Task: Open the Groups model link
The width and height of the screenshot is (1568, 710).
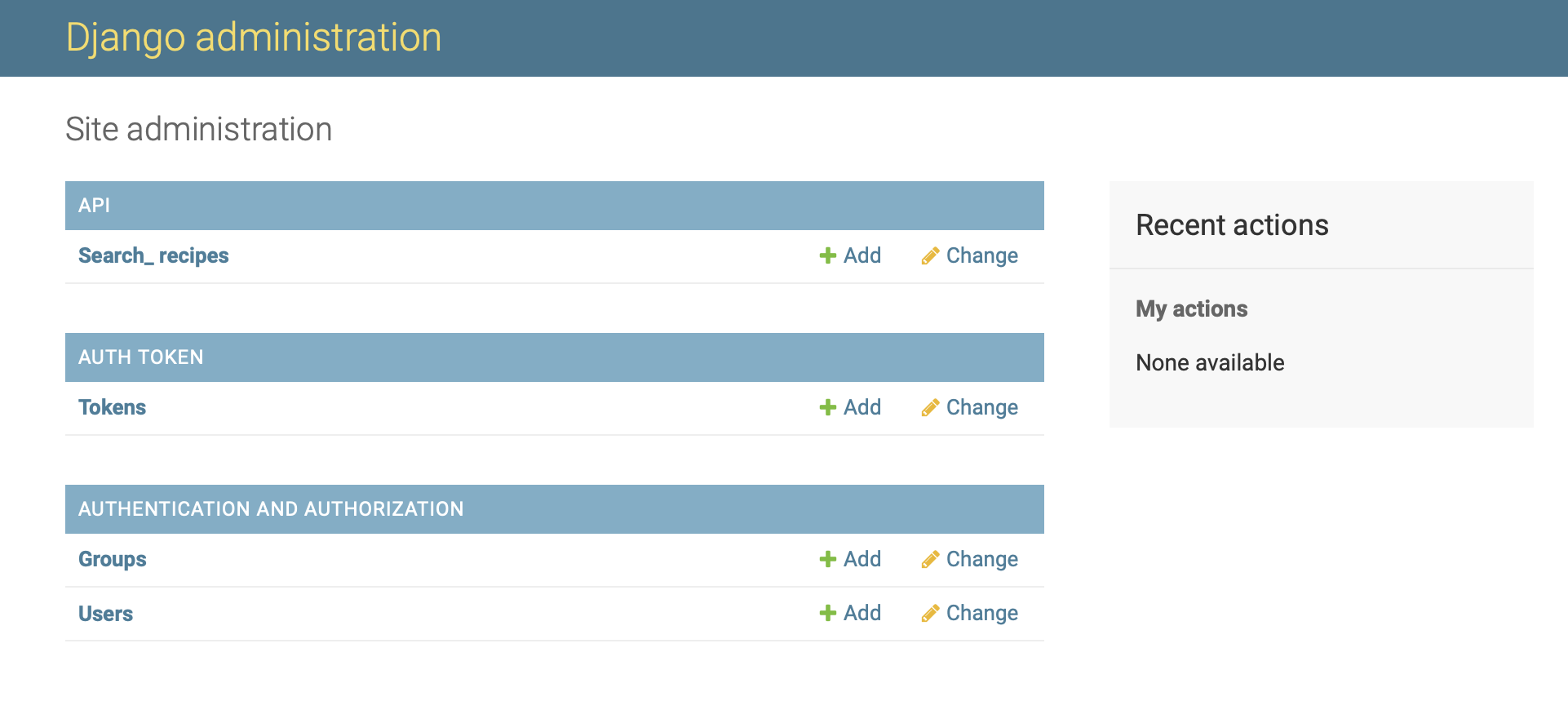Action: click(113, 560)
